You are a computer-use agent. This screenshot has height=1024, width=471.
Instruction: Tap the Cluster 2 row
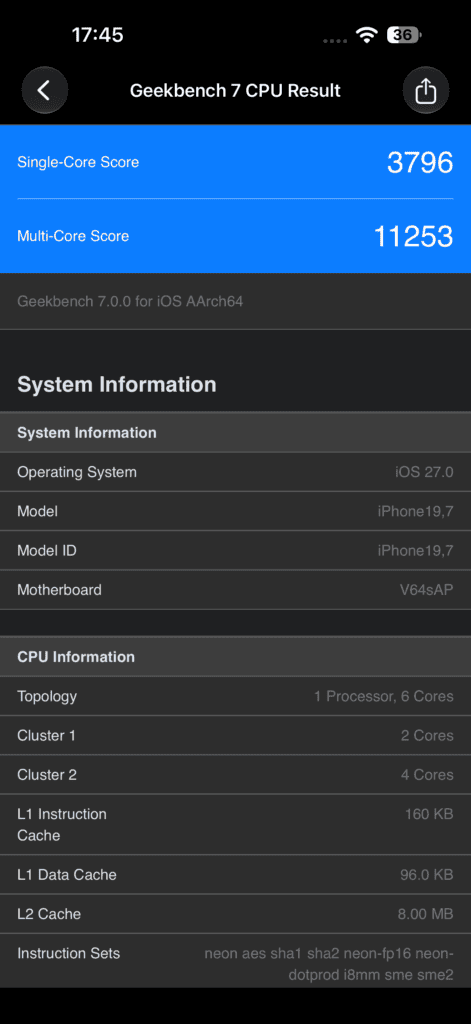235,775
